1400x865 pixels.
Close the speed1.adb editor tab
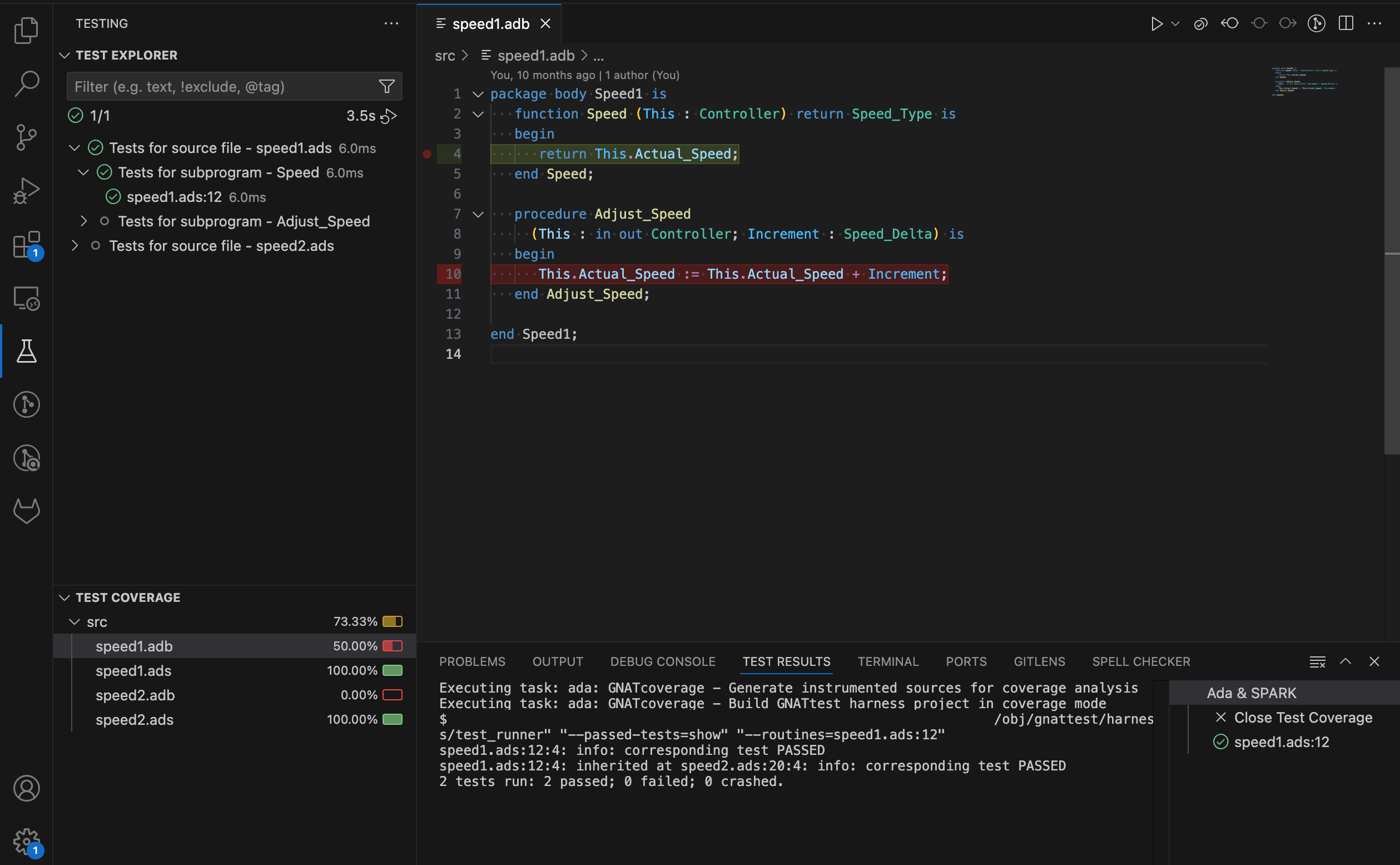(545, 23)
